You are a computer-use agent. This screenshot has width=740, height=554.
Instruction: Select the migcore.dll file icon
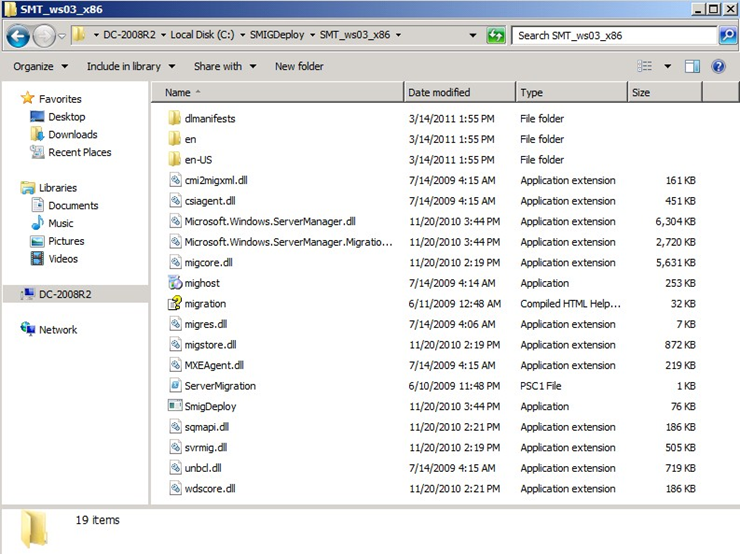click(x=175, y=262)
